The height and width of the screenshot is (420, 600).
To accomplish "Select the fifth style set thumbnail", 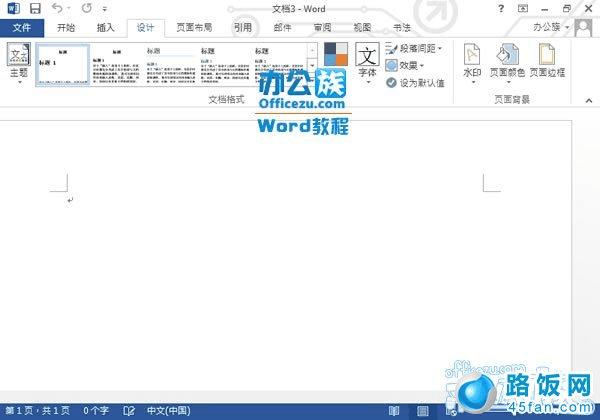I will coord(279,64).
